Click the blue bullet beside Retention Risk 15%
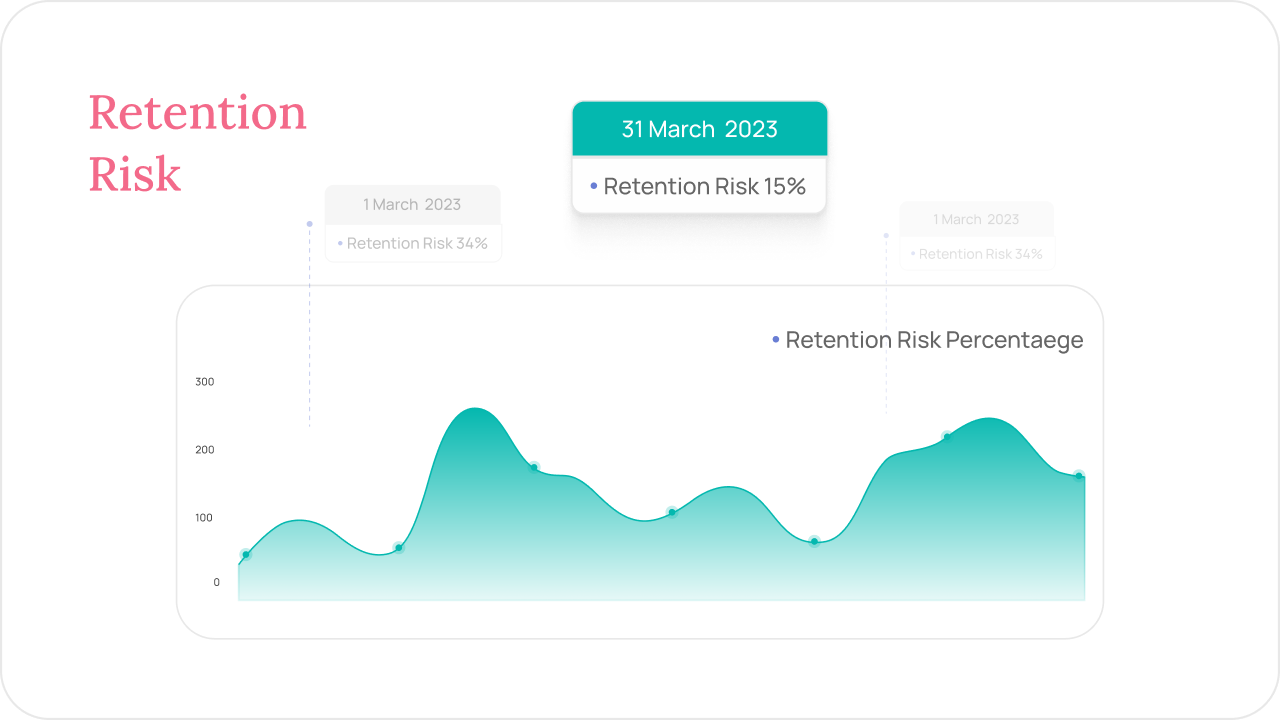 click(593, 186)
